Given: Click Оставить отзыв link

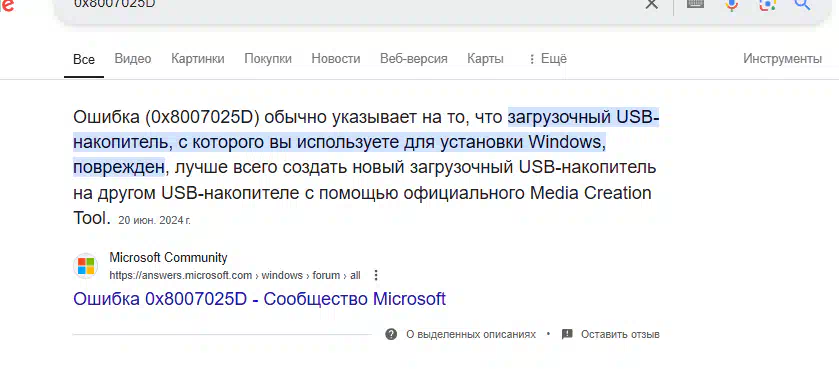Looking at the screenshot, I should coord(620,334).
